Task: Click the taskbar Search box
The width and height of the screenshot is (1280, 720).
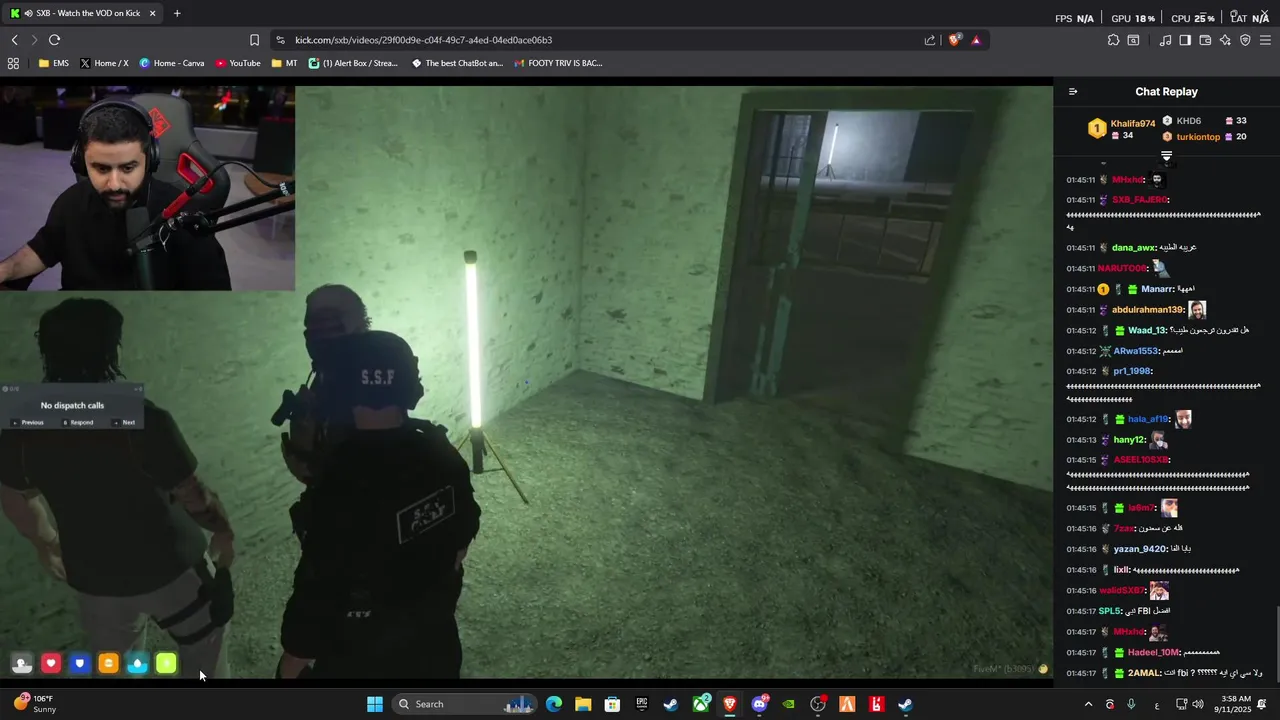Action: pos(463,704)
